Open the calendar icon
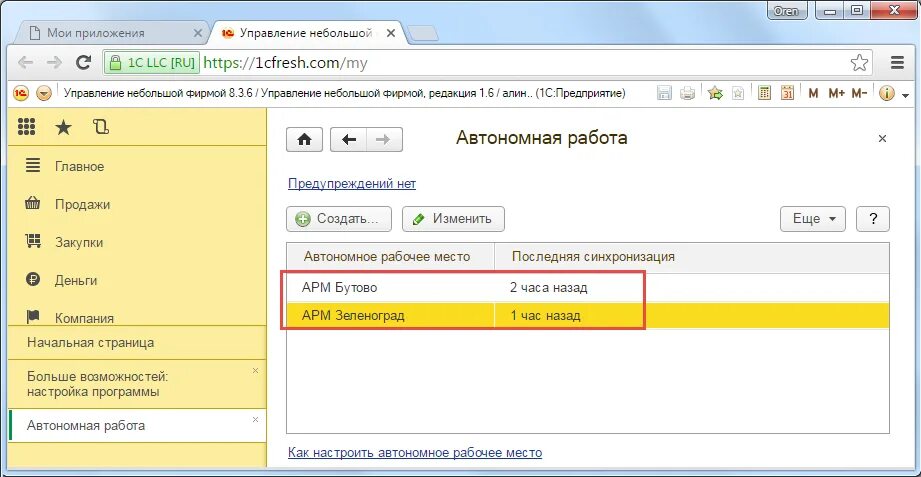 point(787,93)
